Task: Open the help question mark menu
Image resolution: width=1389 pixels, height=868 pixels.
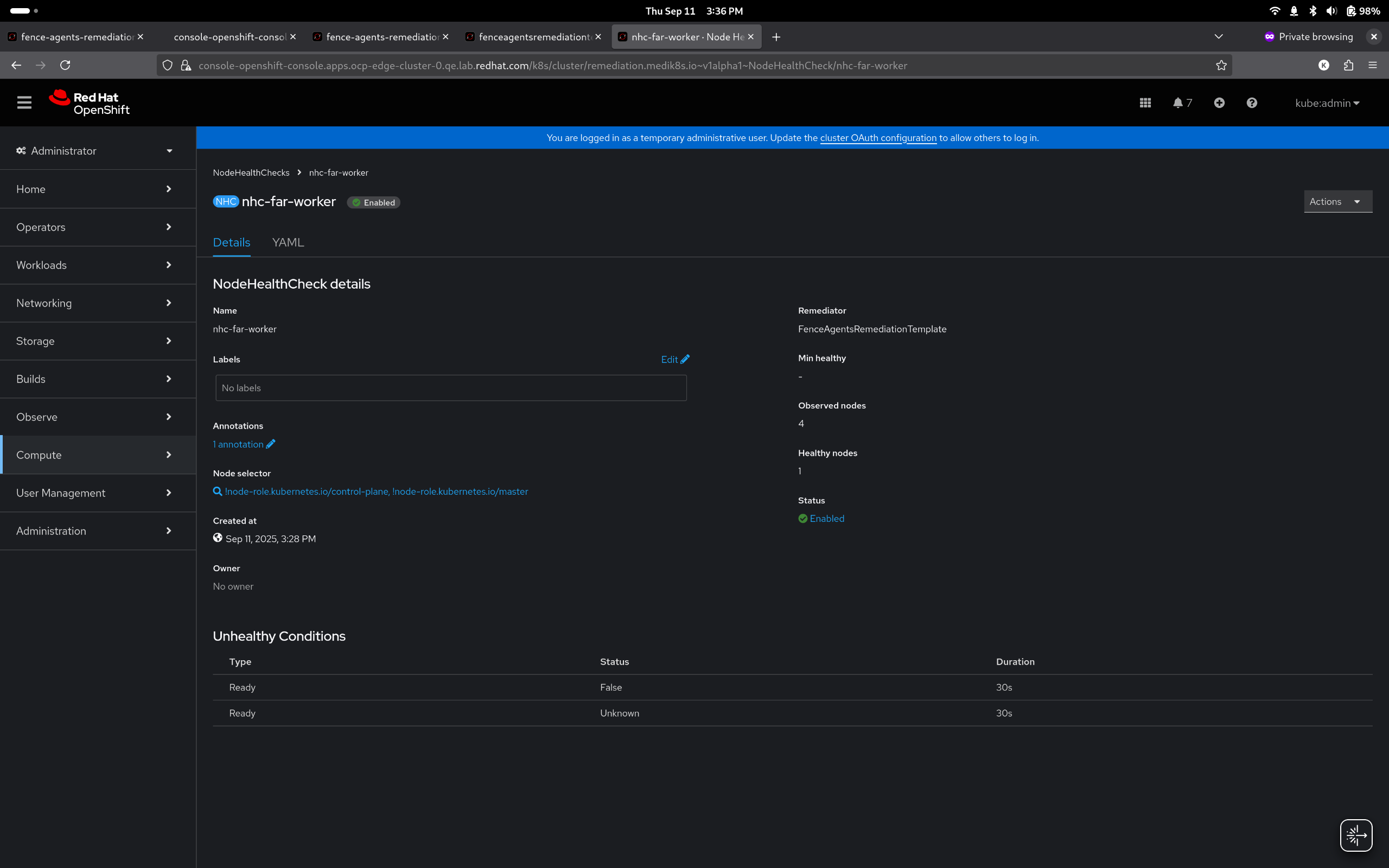Action: coord(1252,103)
